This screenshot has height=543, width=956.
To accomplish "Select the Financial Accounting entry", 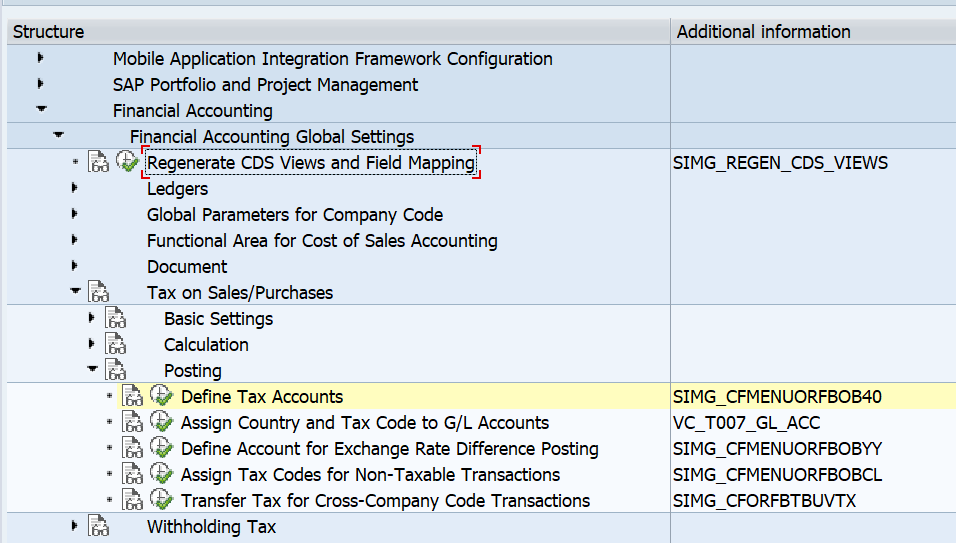I will click(193, 111).
